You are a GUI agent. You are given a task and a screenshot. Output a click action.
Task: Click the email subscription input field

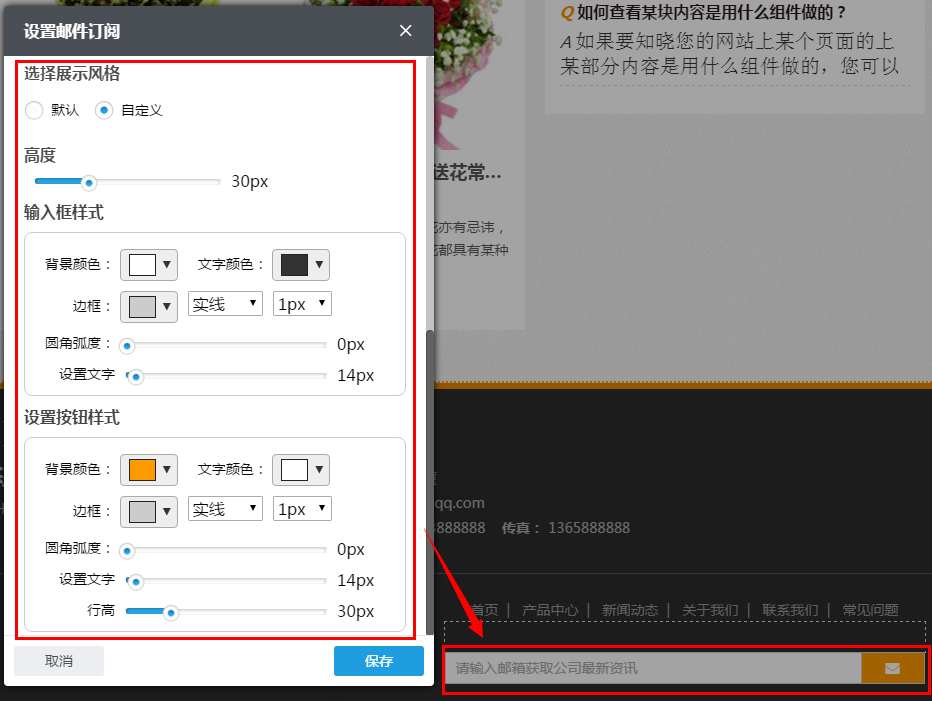[x=650, y=668]
